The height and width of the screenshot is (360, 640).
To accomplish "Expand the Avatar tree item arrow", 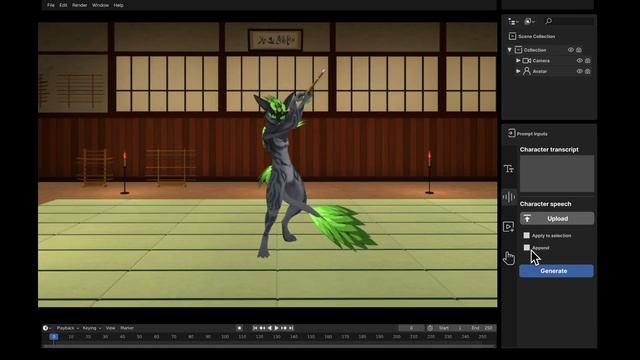I will point(518,71).
